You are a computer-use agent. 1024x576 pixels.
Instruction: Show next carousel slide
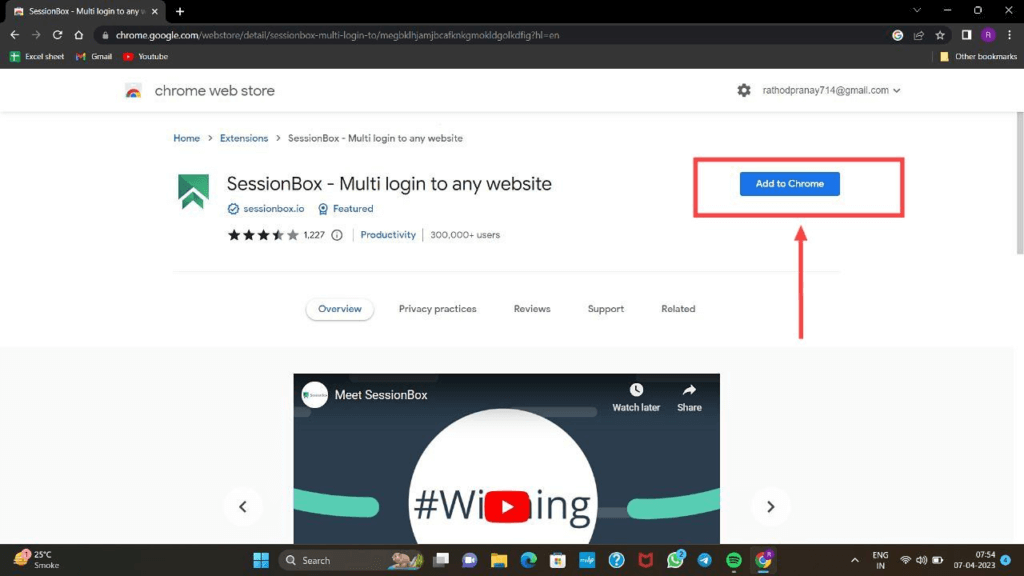(771, 507)
